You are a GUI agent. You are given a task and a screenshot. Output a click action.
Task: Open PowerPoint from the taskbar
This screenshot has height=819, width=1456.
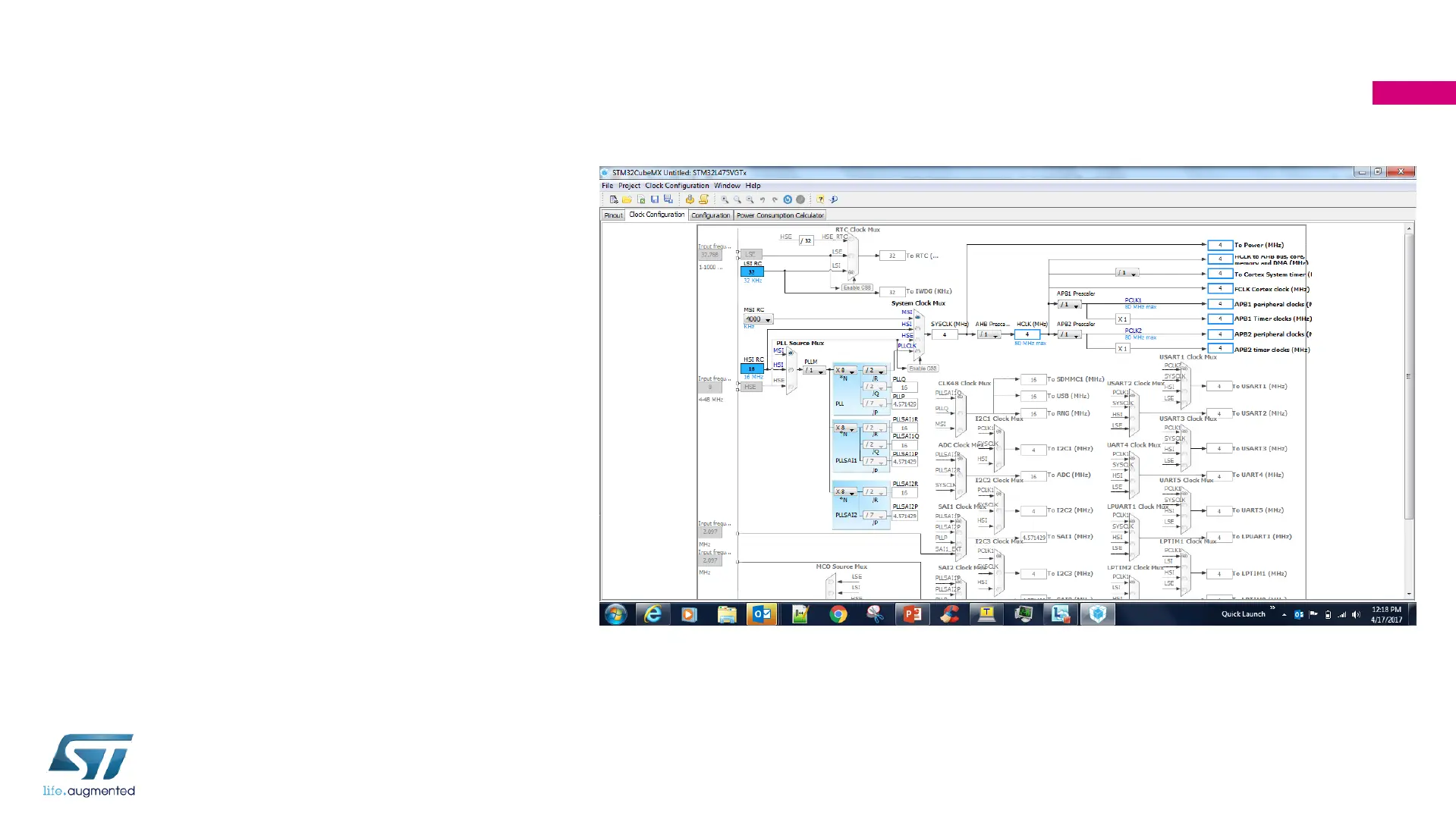click(x=912, y=613)
